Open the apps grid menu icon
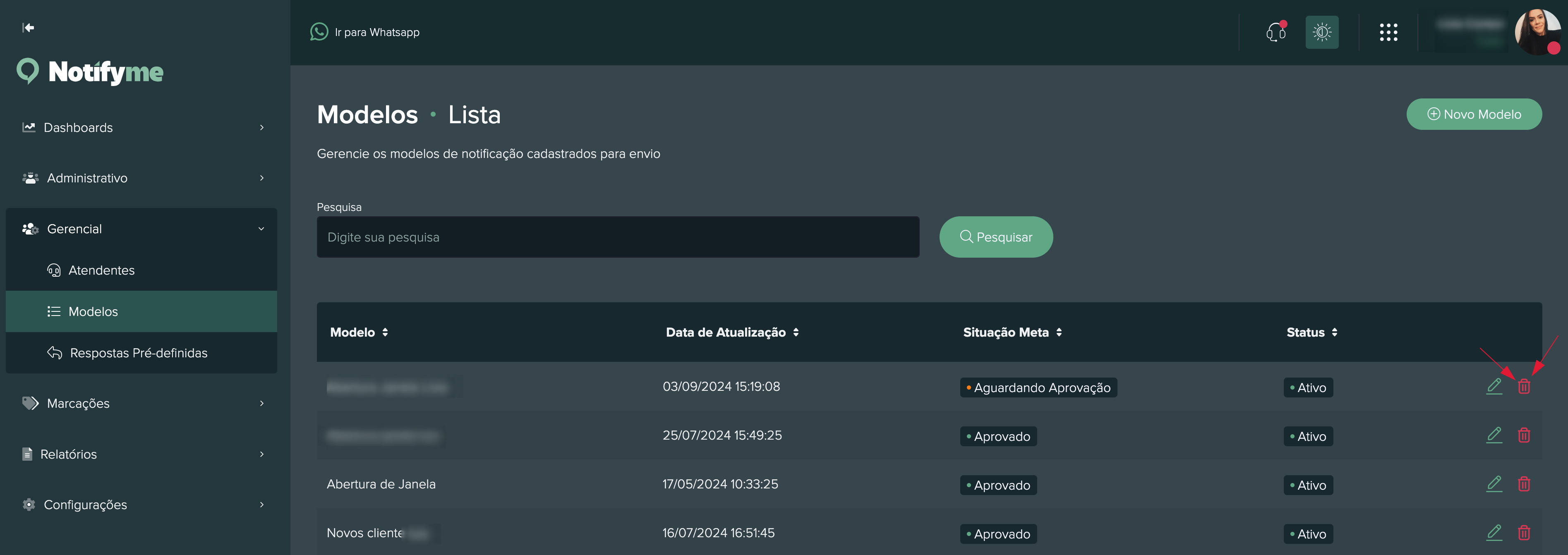This screenshot has height=555, width=1568. 1388,32
